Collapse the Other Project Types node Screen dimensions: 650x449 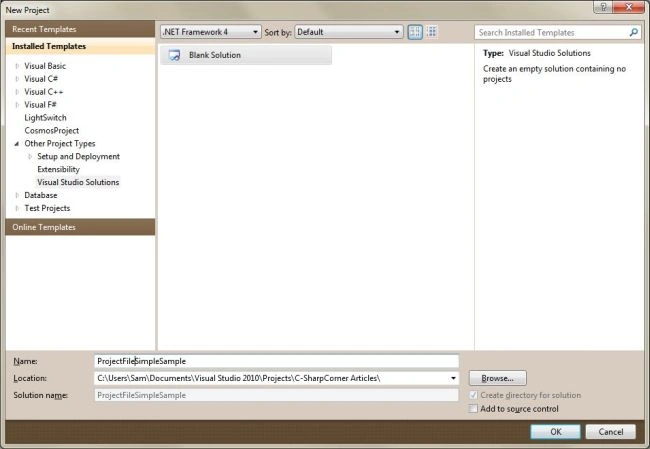pyautogui.click(x=17, y=143)
